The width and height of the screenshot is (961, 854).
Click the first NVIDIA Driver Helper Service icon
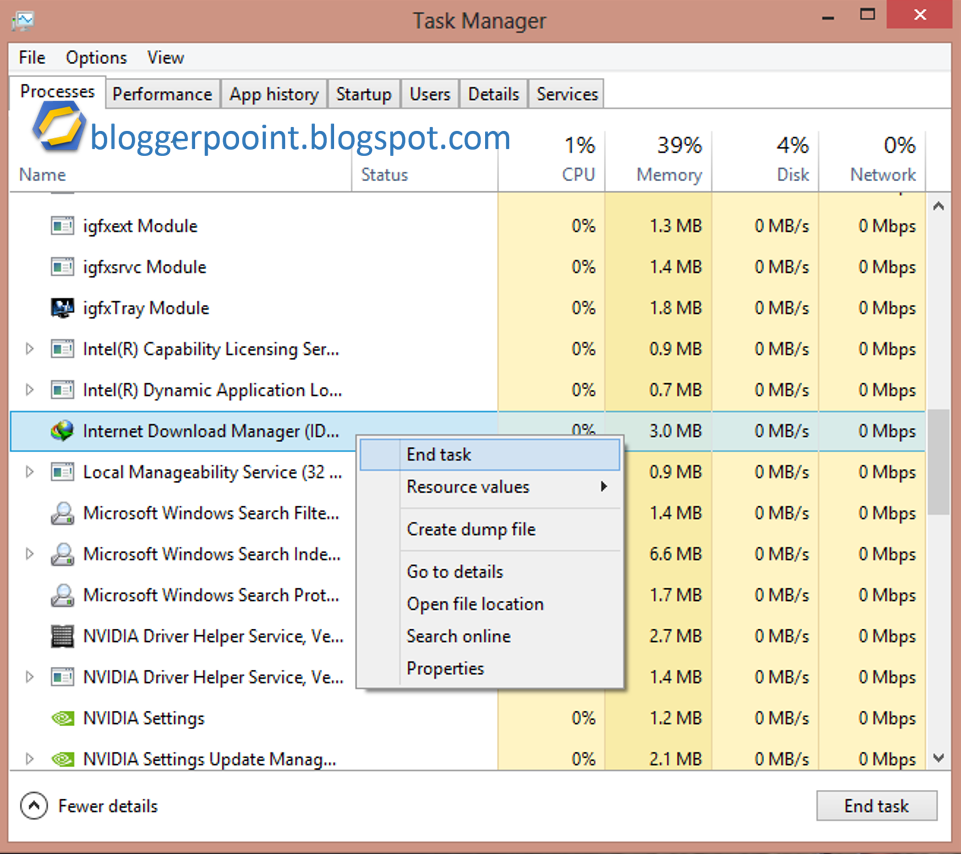tap(62, 636)
